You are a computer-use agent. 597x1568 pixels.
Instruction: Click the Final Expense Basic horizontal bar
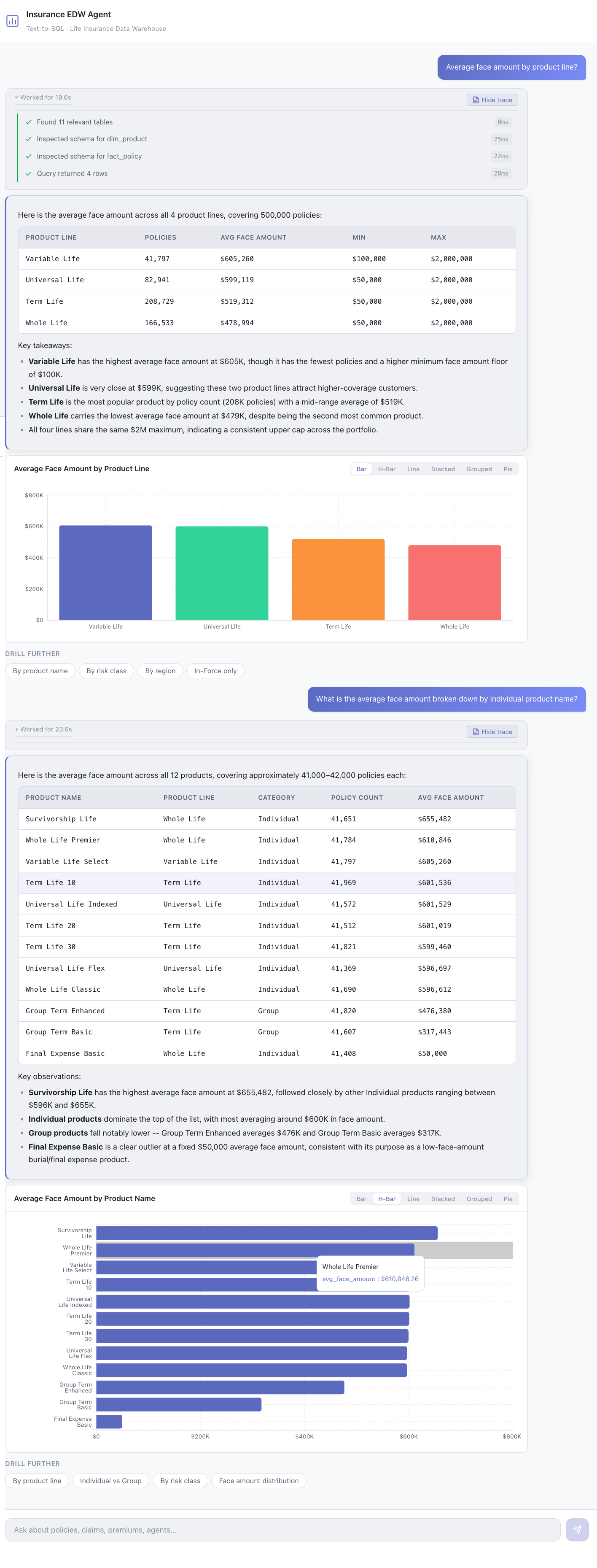pyautogui.click(x=109, y=1421)
